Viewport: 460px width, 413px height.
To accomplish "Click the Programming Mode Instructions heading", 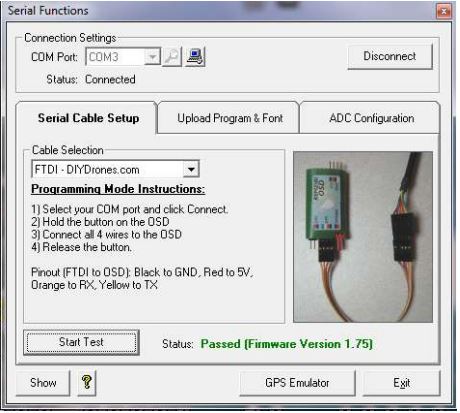I will click(118, 189).
